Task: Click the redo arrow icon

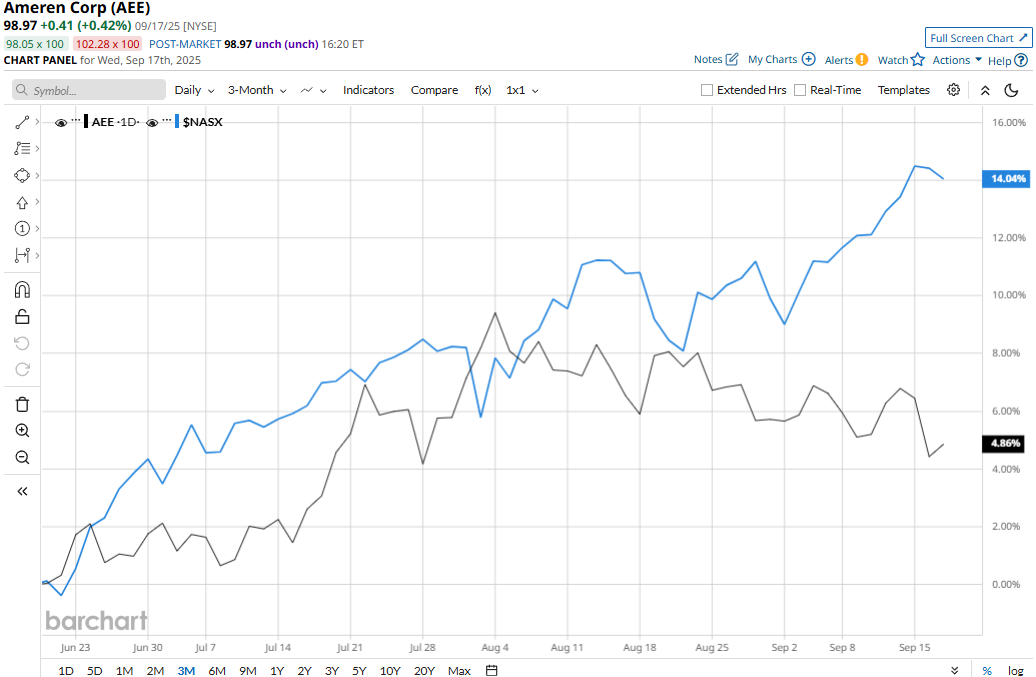Action: (x=22, y=370)
